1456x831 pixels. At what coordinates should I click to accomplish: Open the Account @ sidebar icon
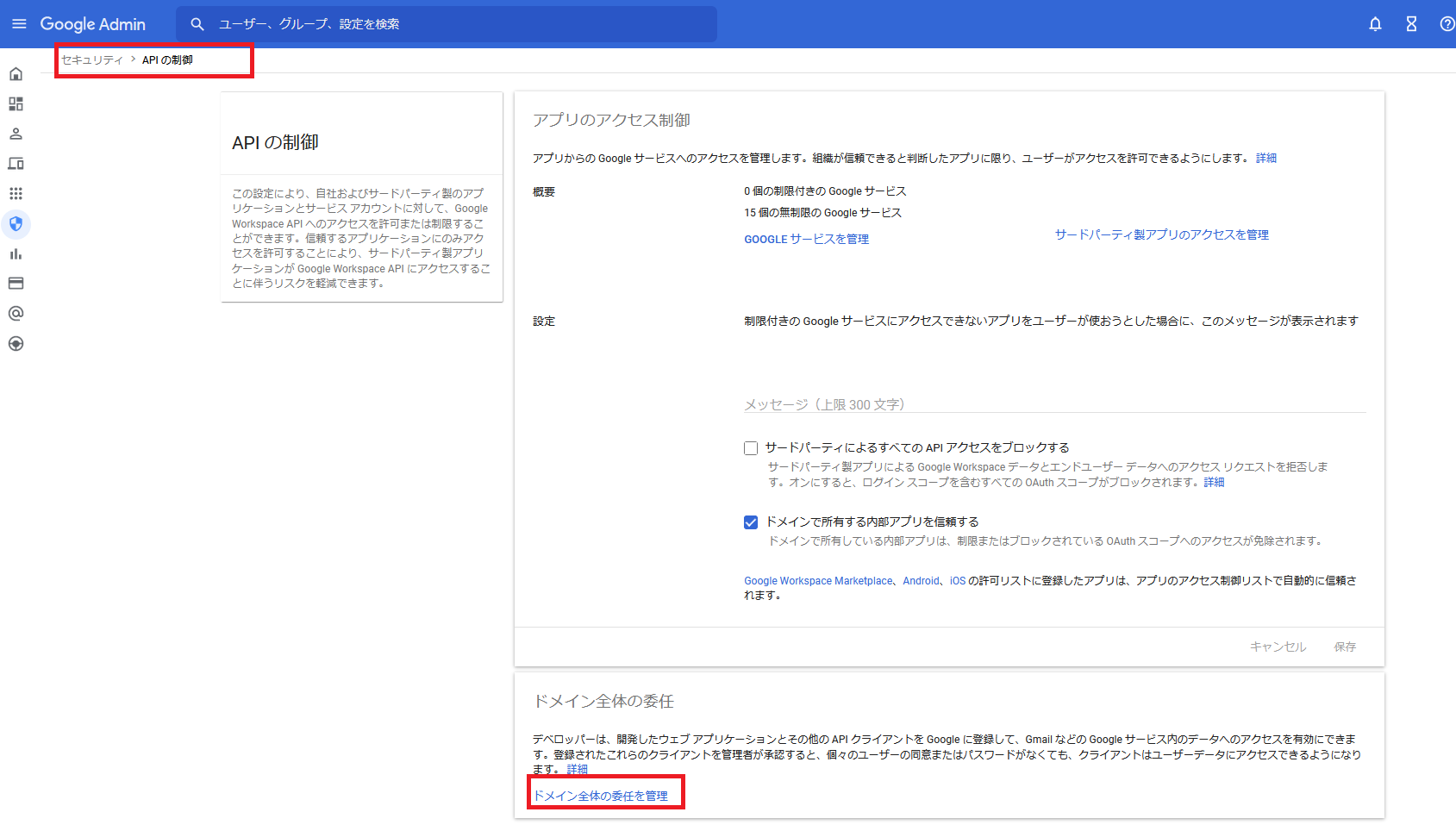point(16,314)
